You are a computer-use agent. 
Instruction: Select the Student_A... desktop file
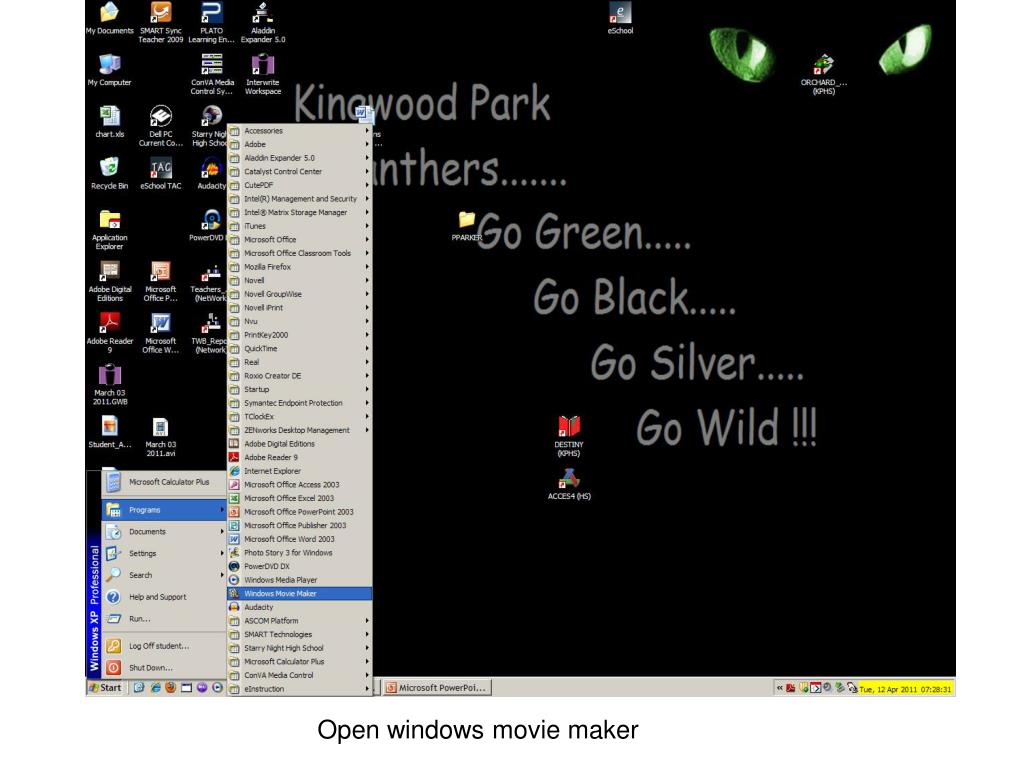(x=110, y=433)
